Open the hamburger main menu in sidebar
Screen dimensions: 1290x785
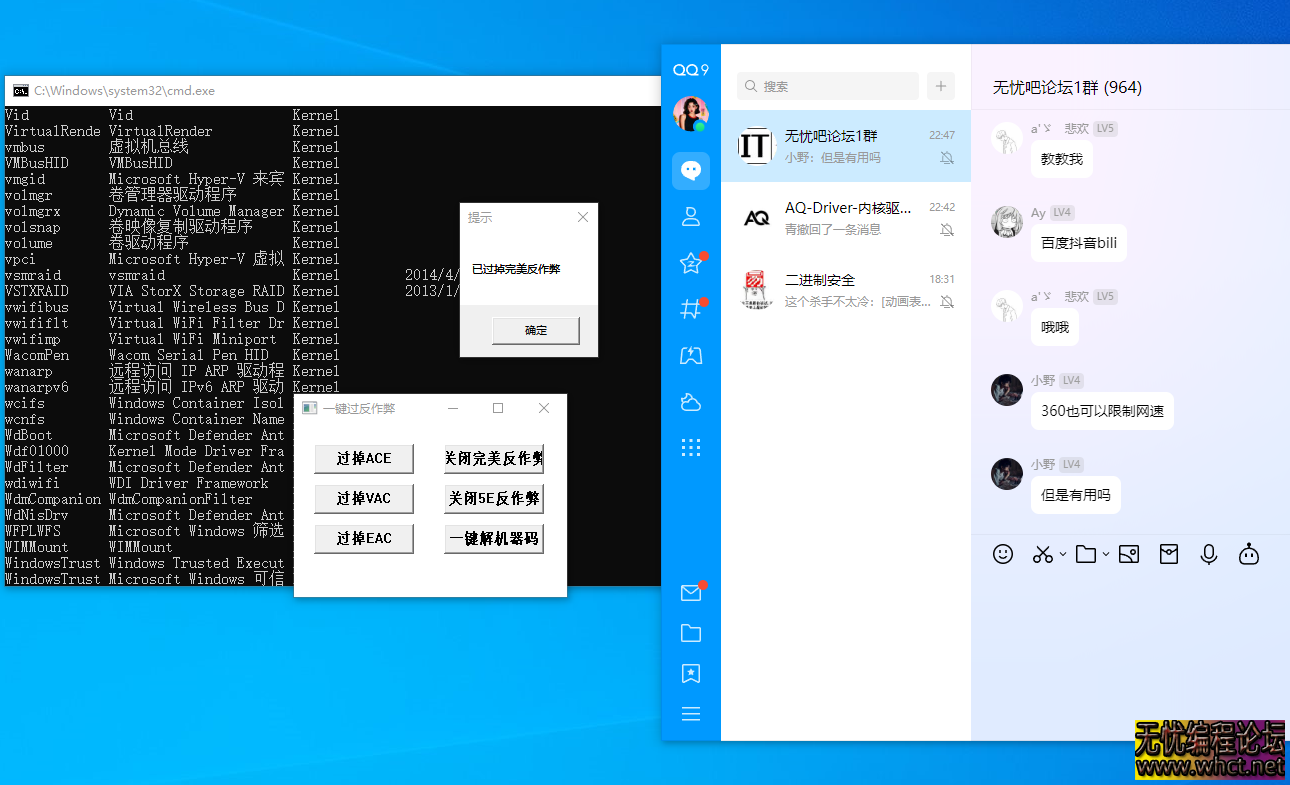pos(691,714)
